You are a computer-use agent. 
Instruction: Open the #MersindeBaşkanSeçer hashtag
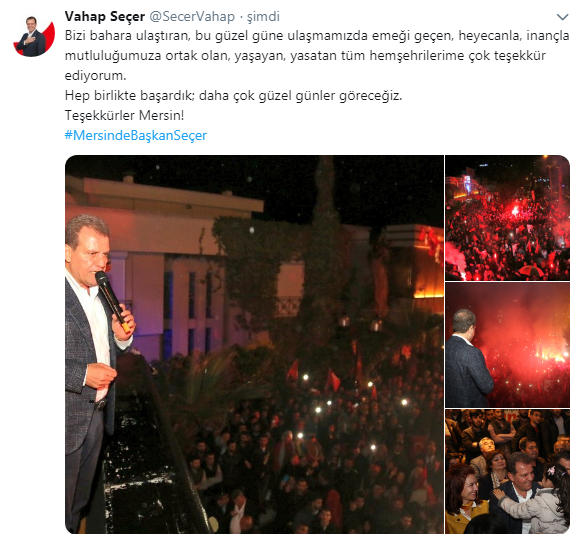[136, 135]
